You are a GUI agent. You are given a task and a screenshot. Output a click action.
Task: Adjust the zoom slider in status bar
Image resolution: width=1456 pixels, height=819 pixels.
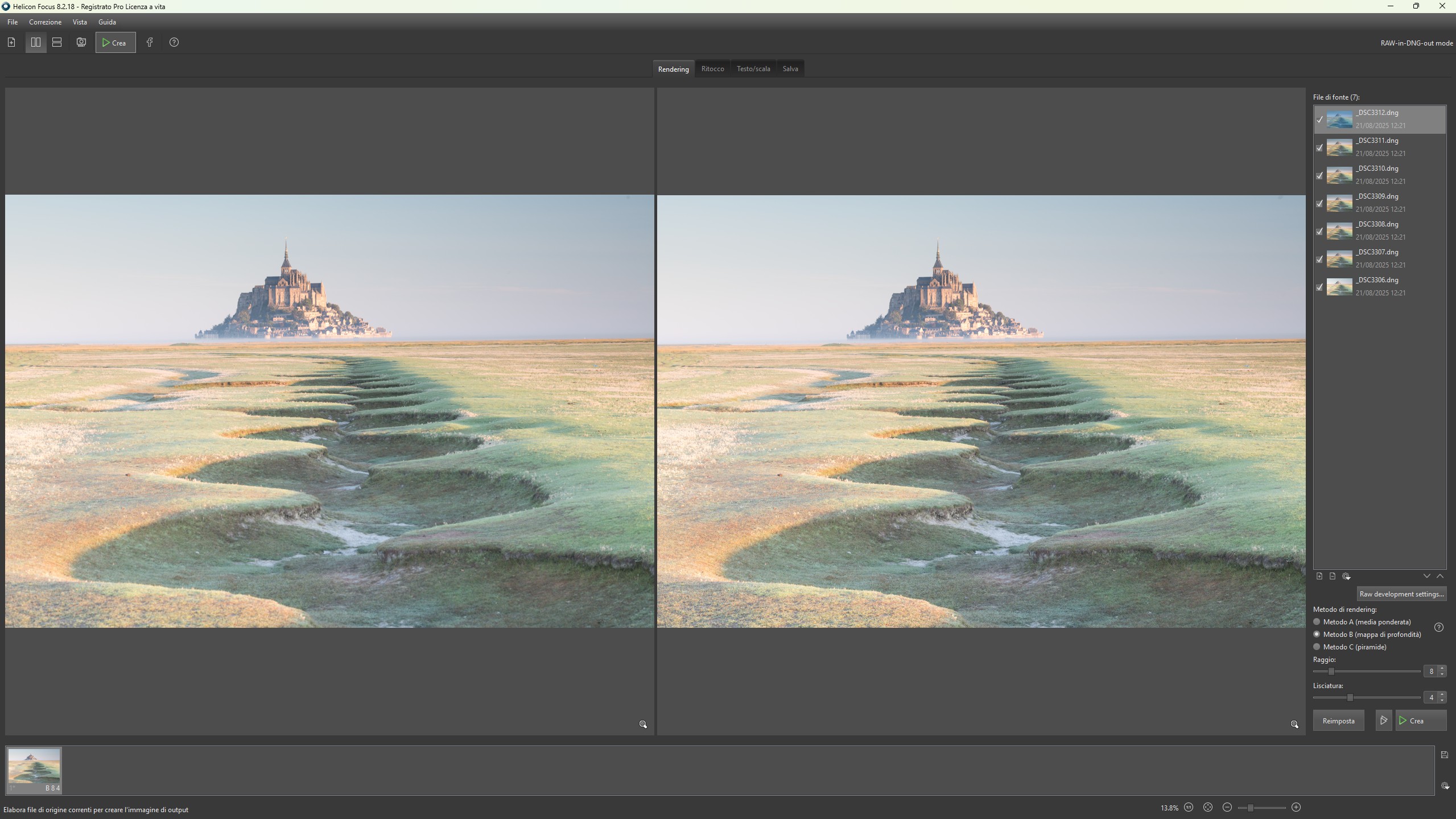1250,808
